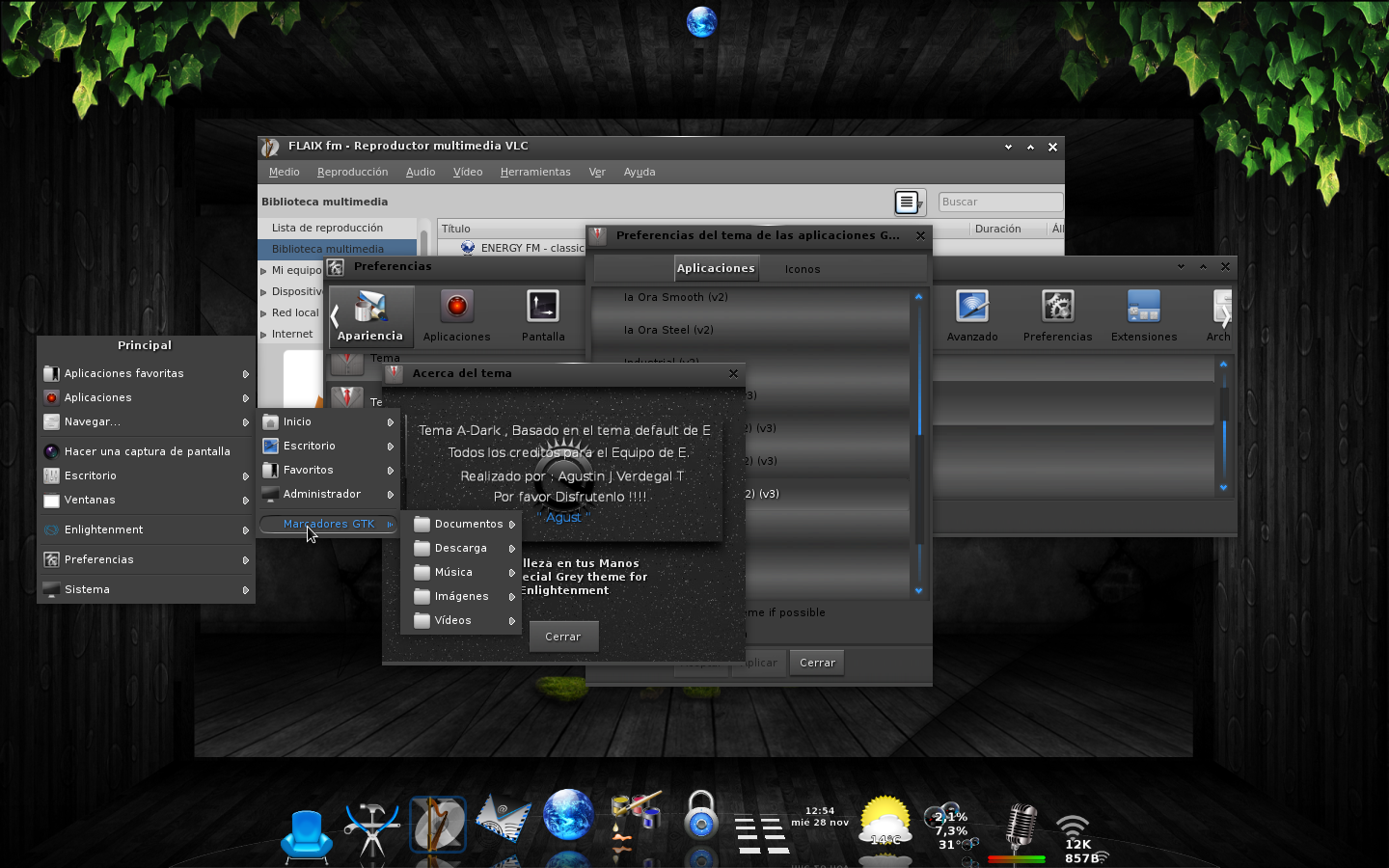1389x868 pixels.
Task: Open Medio menu in VLC
Action: tap(284, 172)
